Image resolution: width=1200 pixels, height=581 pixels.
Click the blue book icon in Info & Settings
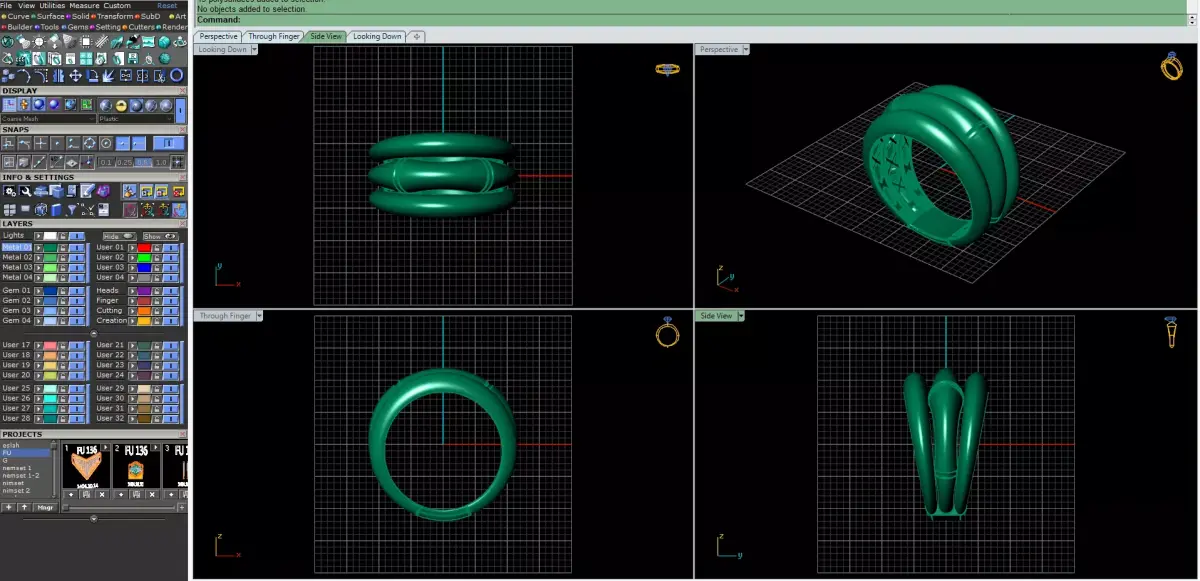[x=56, y=209]
